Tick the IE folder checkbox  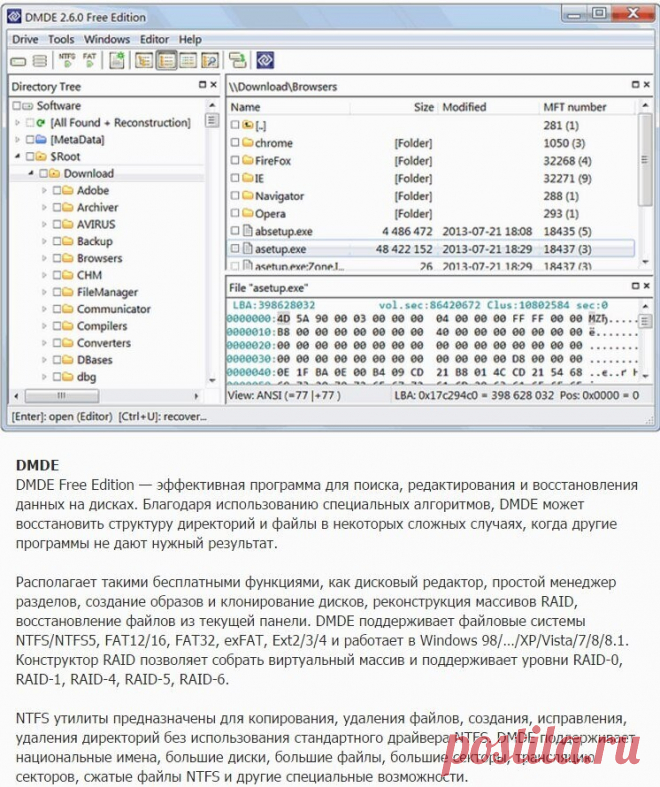235,178
